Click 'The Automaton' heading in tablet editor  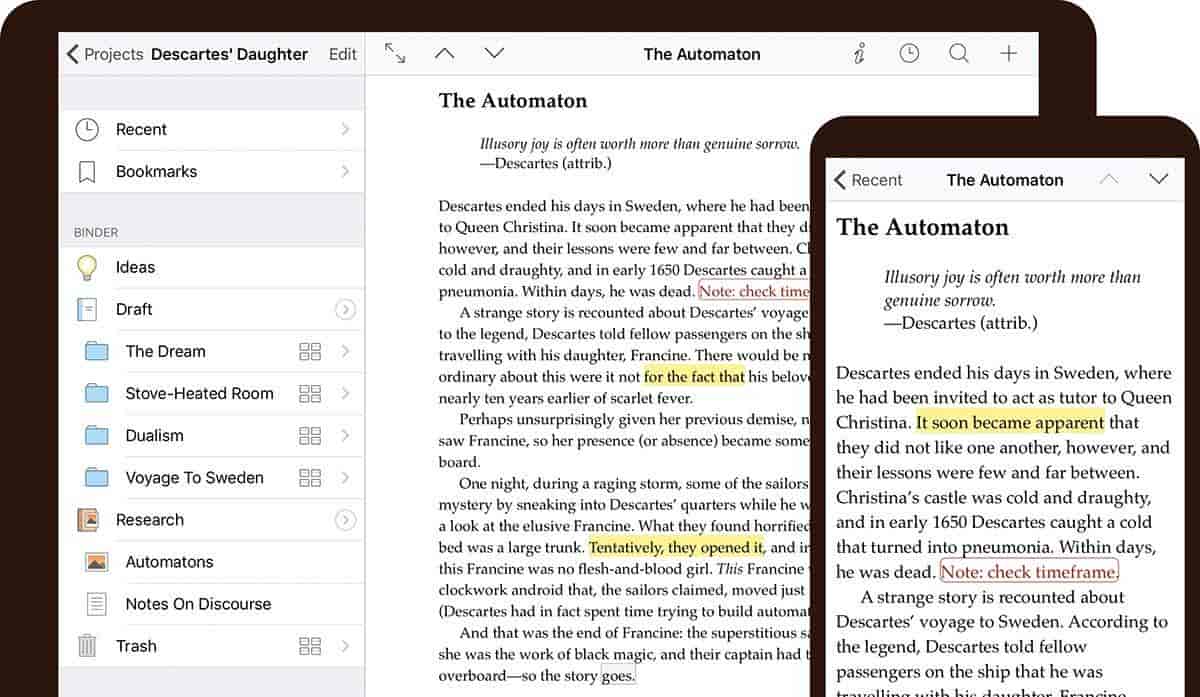pos(513,100)
